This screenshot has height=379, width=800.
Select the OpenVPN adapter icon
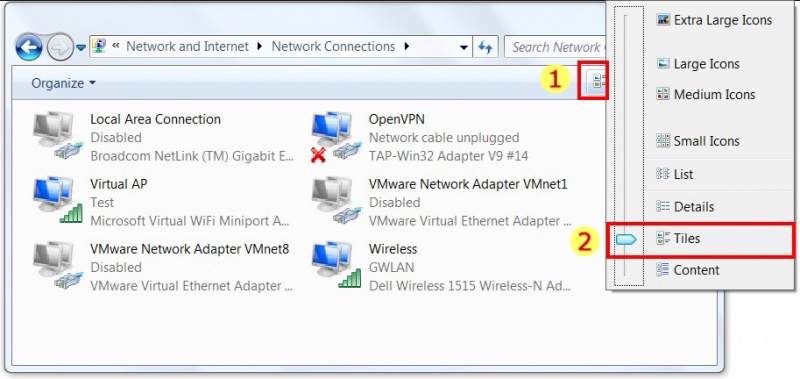coord(335,136)
